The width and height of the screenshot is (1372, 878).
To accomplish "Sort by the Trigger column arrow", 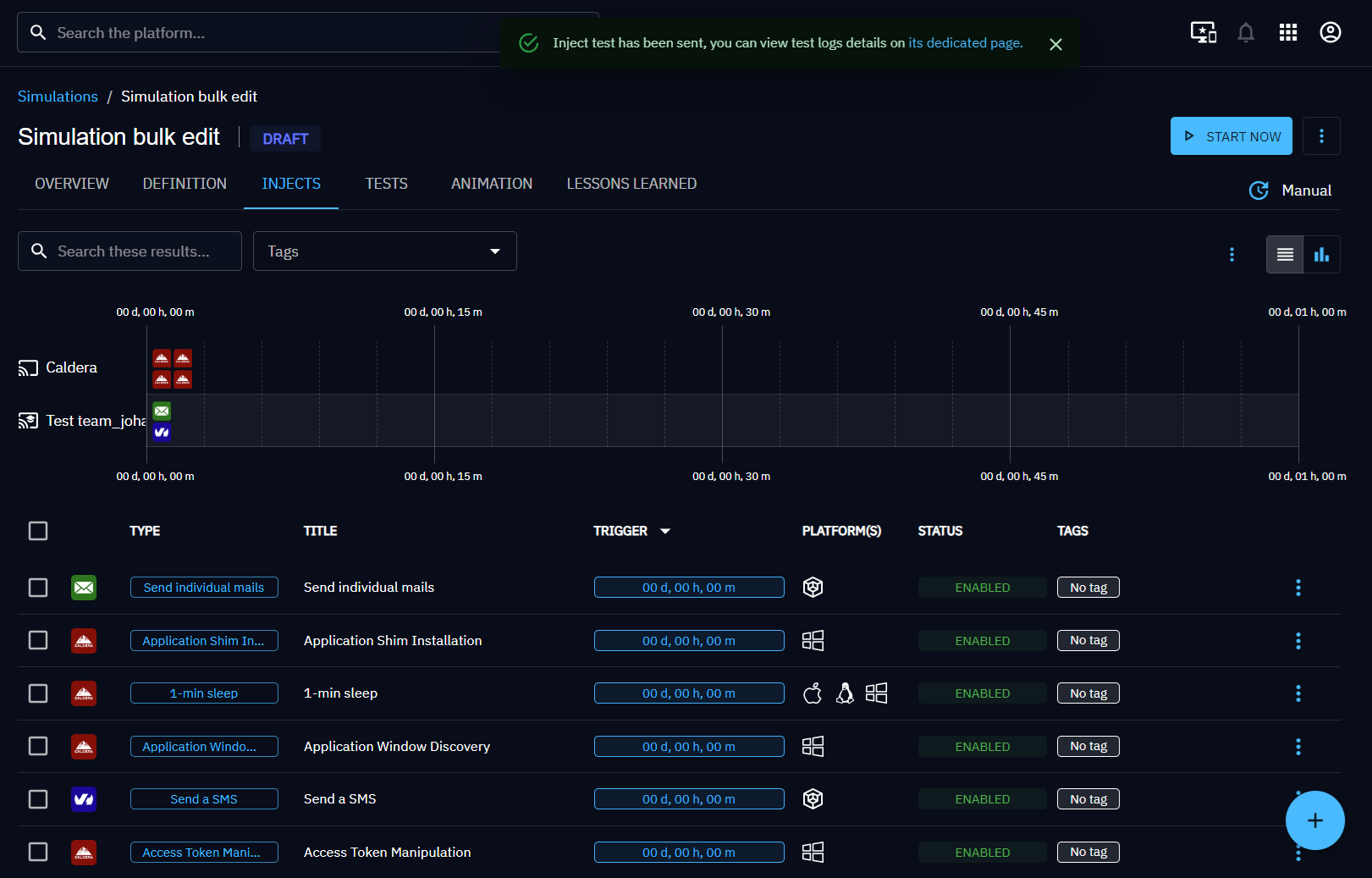I will click(665, 531).
